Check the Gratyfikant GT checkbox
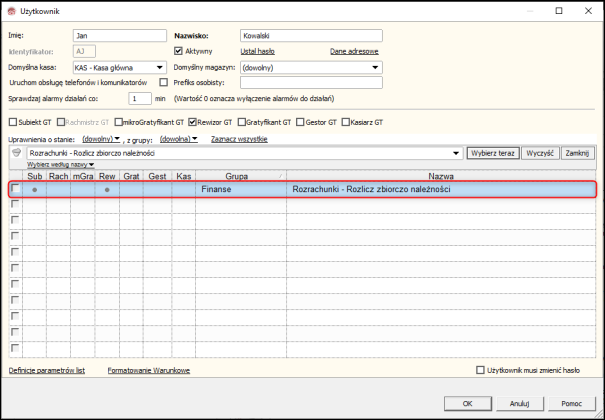 (242, 122)
